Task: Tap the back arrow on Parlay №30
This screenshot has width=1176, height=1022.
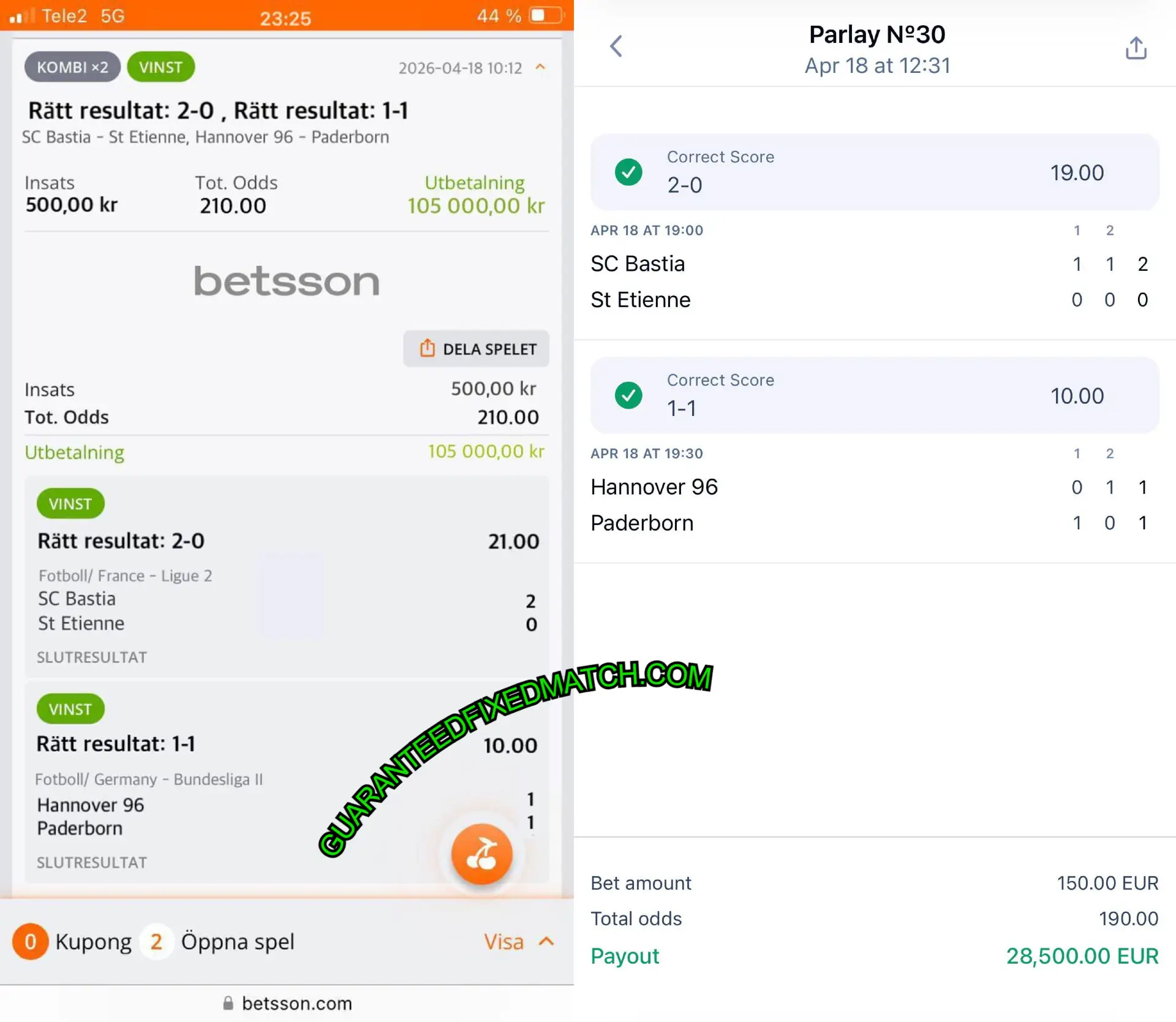Action: pyautogui.click(x=616, y=46)
